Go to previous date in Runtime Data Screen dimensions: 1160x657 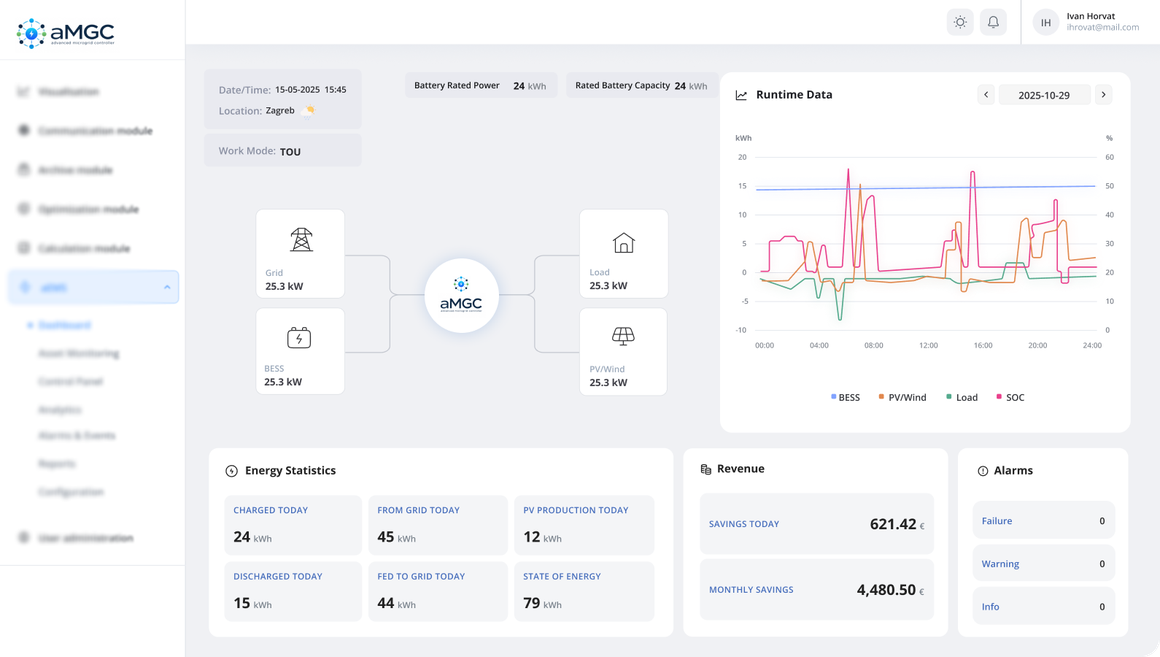[x=985, y=95]
